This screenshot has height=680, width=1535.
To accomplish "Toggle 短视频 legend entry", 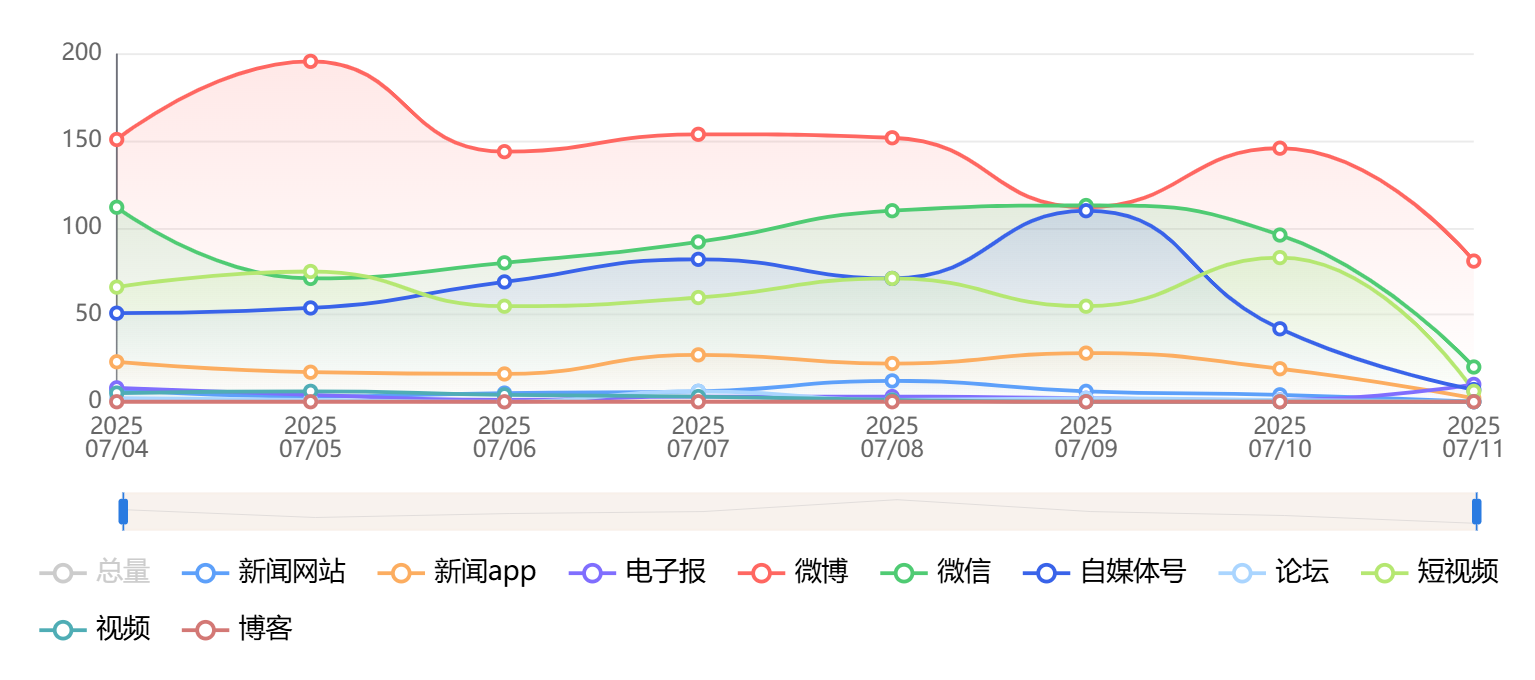I will 1432,572.
